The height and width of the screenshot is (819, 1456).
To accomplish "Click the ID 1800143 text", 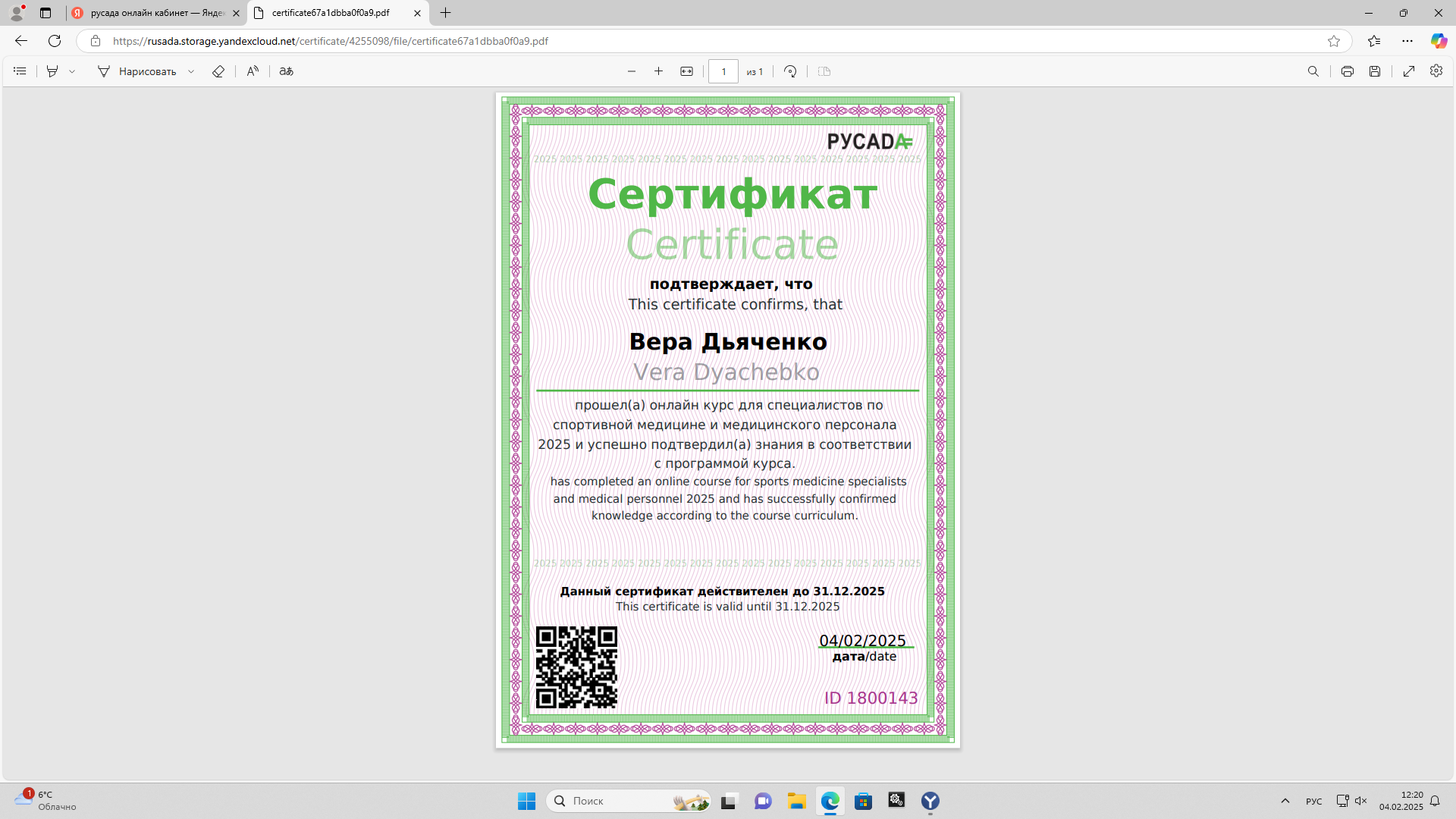I will point(871,698).
